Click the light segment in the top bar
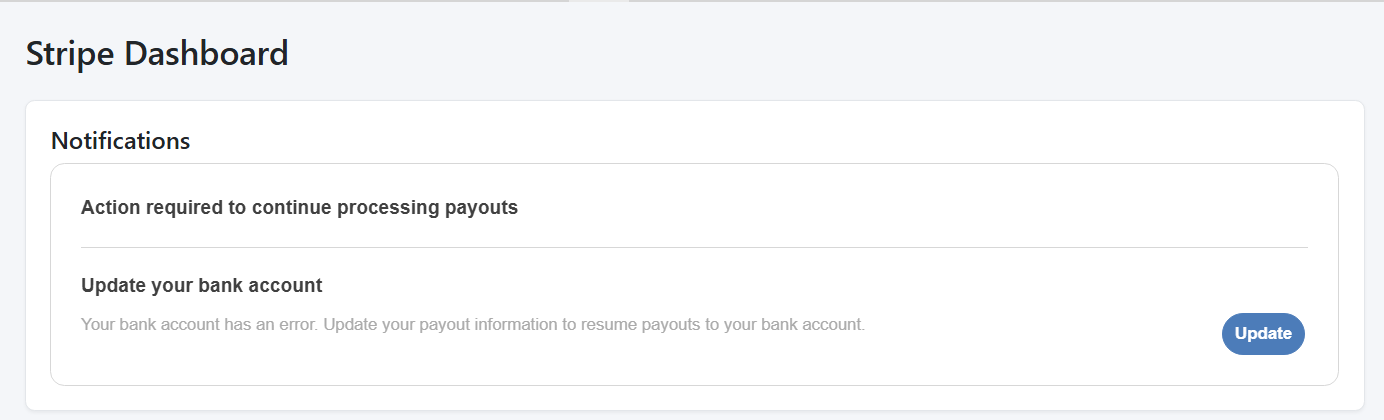Viewport: 1384px width, 420px height. tap(599, 2)
